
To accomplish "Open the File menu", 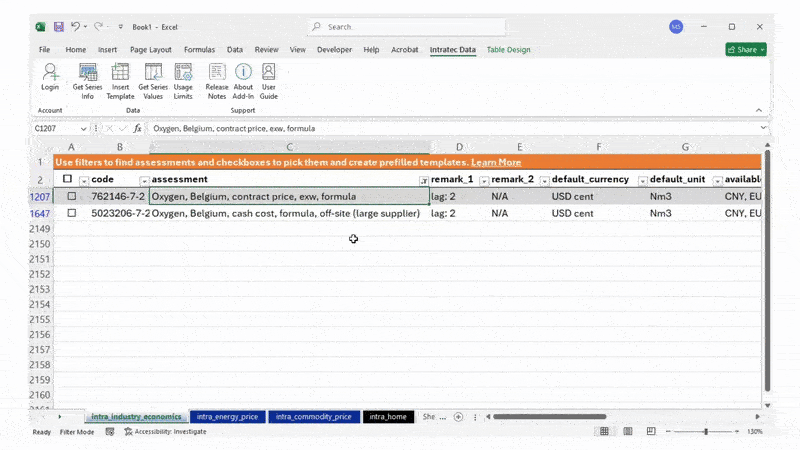I will point(44,49).
